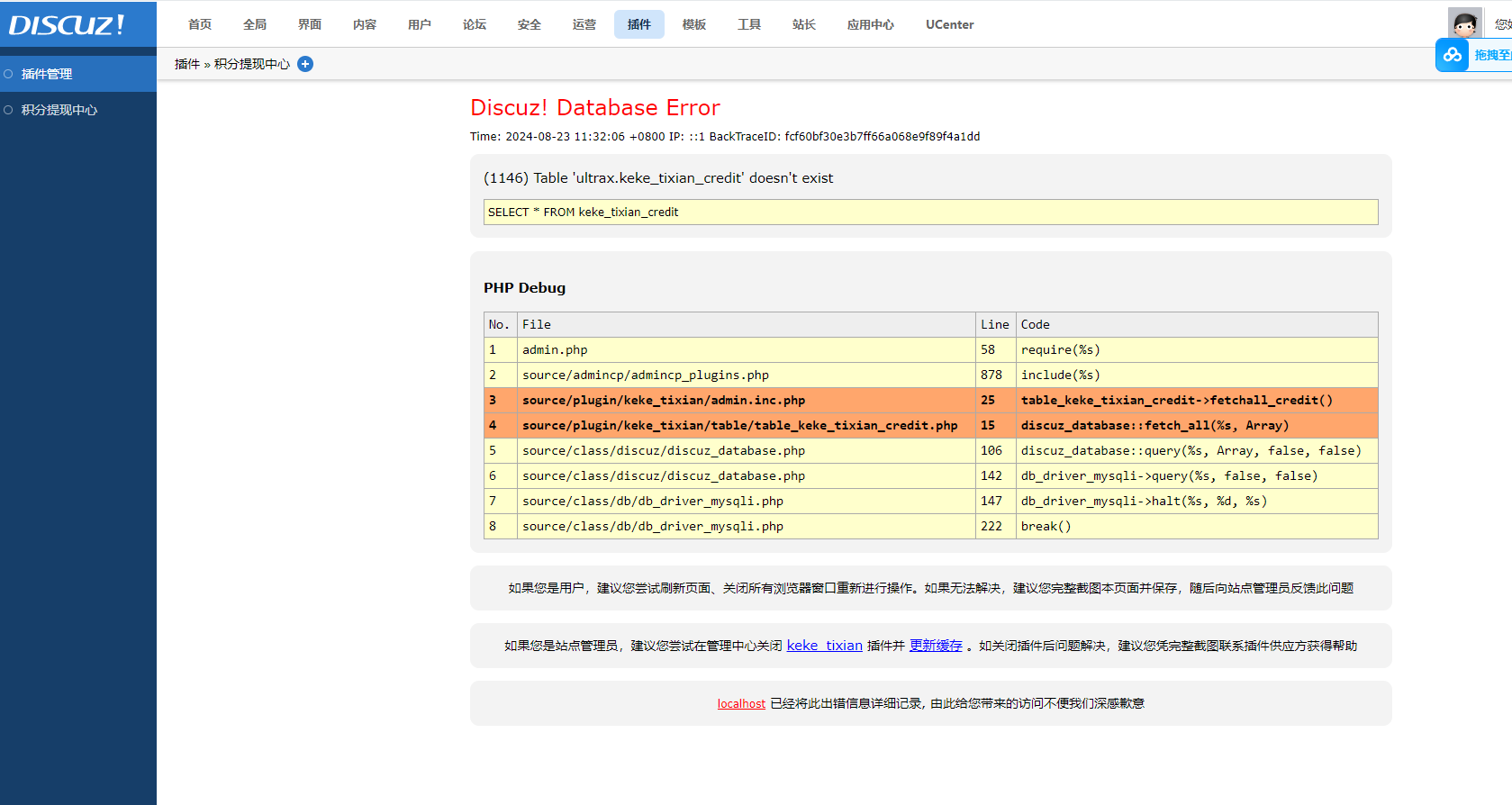Click the PHP Debug heading
This screenshot has height=805, width=1512.
(524, 288)
